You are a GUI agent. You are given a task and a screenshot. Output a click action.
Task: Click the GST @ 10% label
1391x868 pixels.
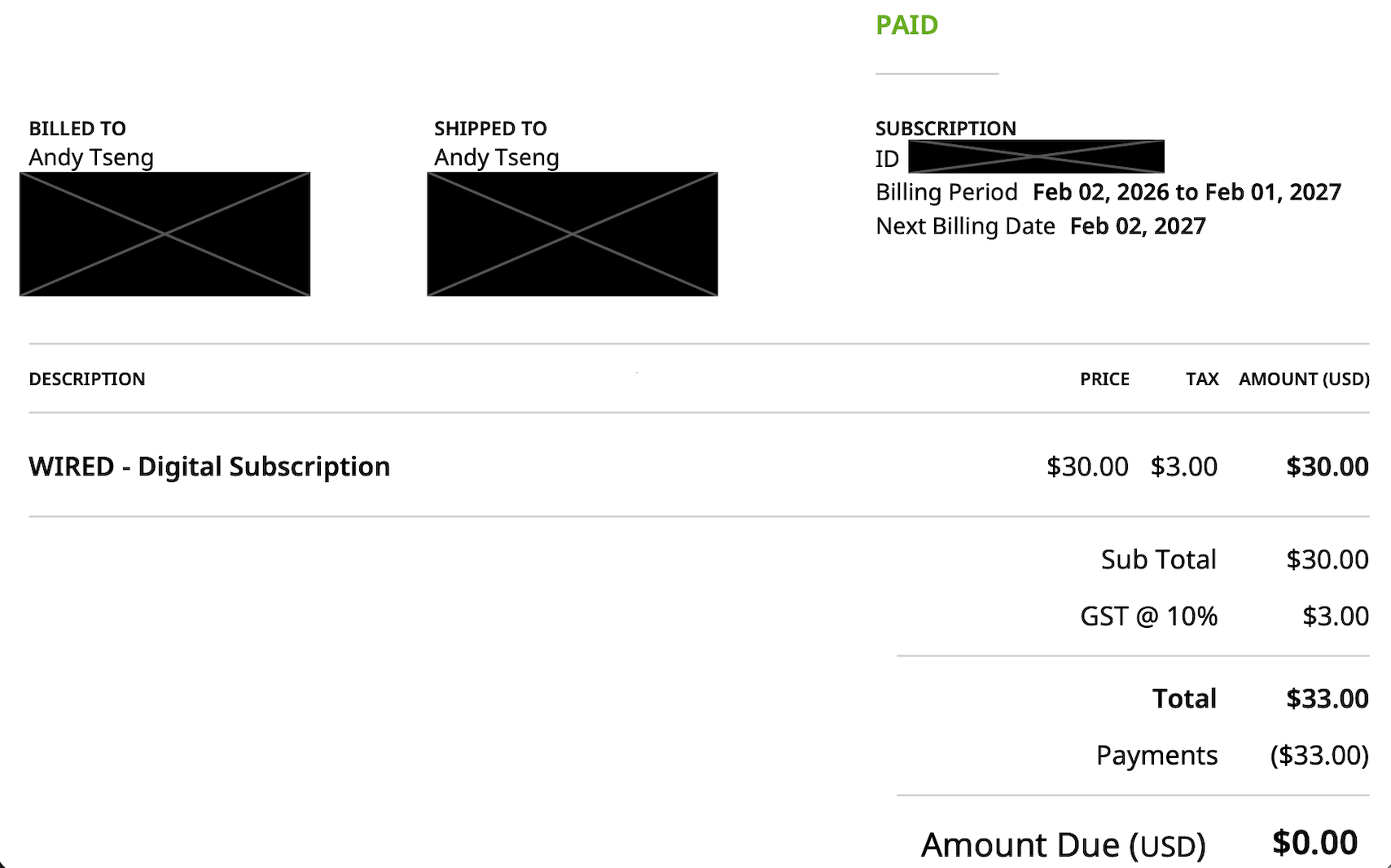coord(1148,616)
